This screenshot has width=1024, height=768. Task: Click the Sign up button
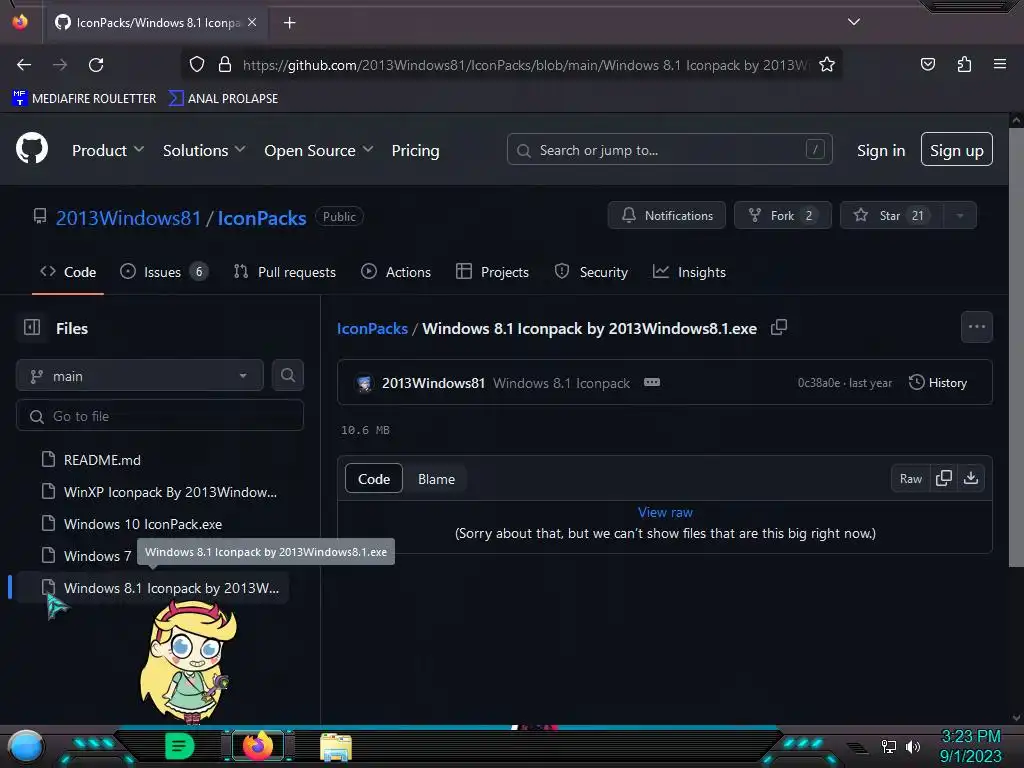tap(956, 150)
